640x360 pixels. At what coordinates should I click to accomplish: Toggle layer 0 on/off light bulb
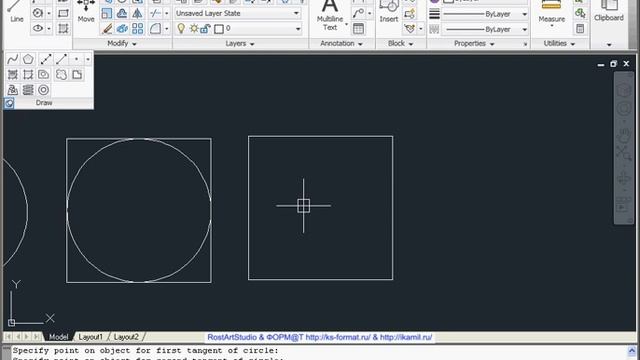pos(181,29)
